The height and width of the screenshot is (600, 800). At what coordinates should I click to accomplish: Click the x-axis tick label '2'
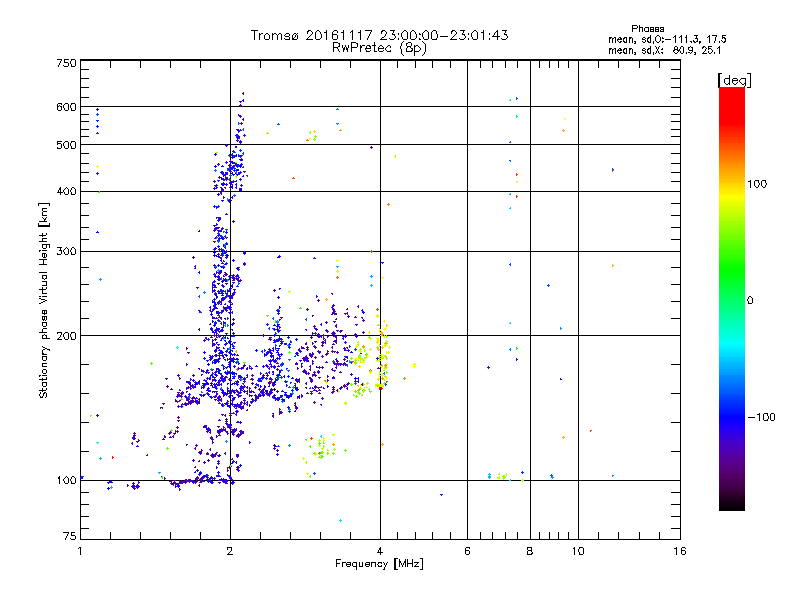[x=230, y=551]
